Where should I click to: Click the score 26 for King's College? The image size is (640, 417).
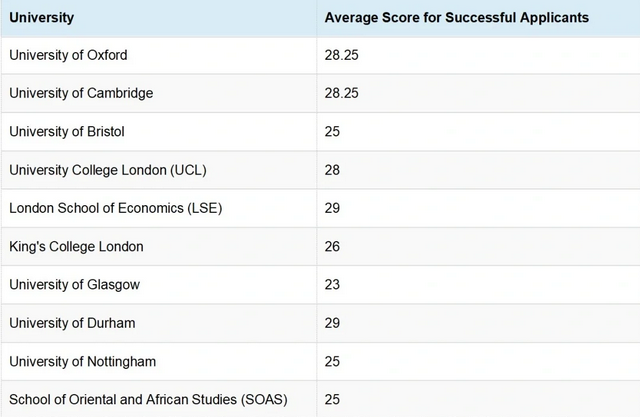point(332,246)
